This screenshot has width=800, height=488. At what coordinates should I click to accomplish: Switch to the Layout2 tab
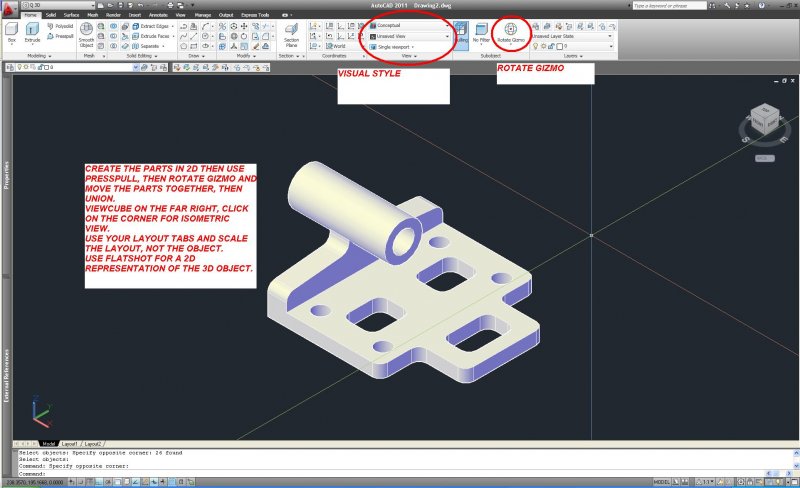pos(93,444)
